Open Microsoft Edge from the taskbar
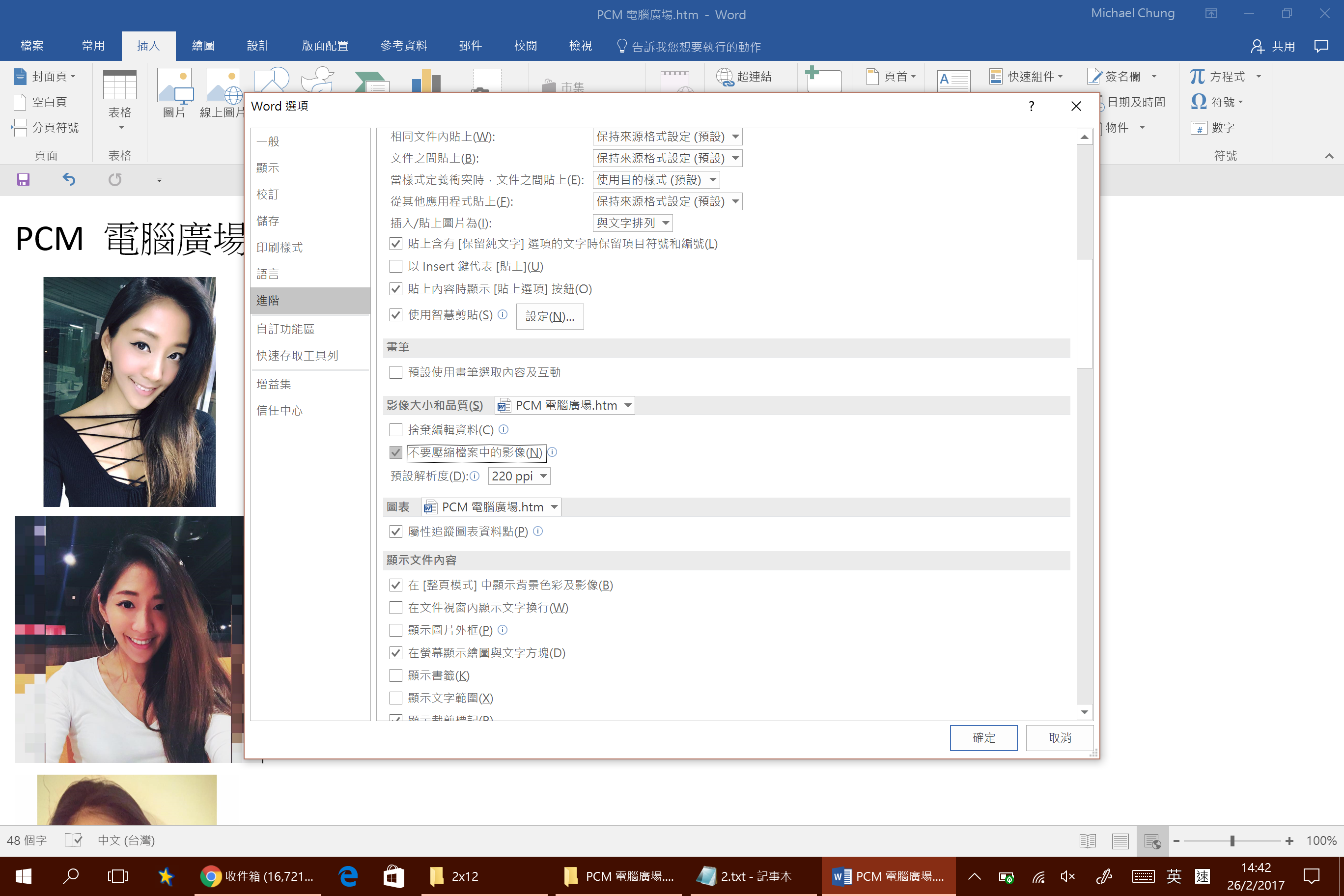The width and height of the screenshot is (1344, 896). point(348,876)
